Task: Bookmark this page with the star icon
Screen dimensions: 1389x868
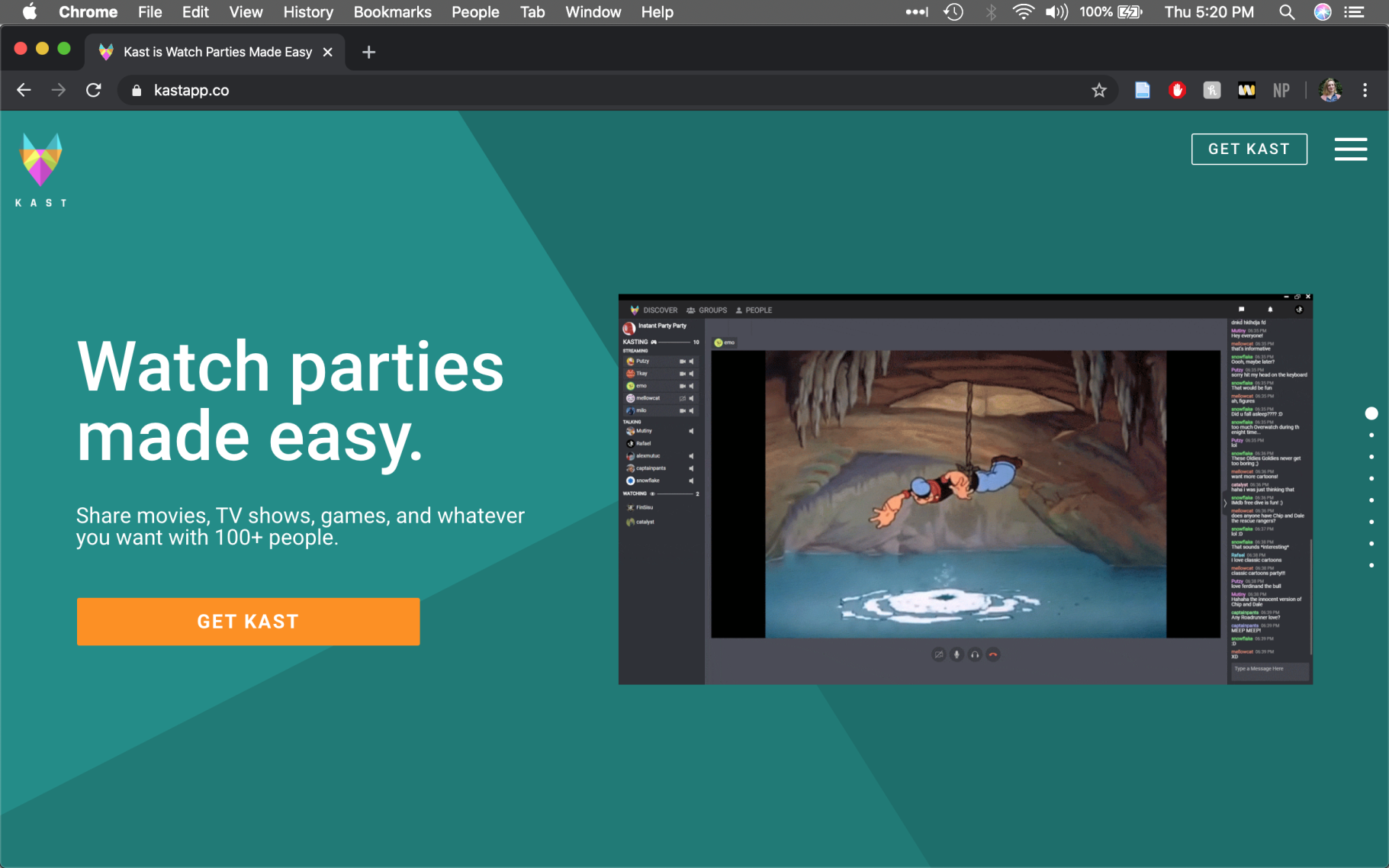Action: 1098,90
